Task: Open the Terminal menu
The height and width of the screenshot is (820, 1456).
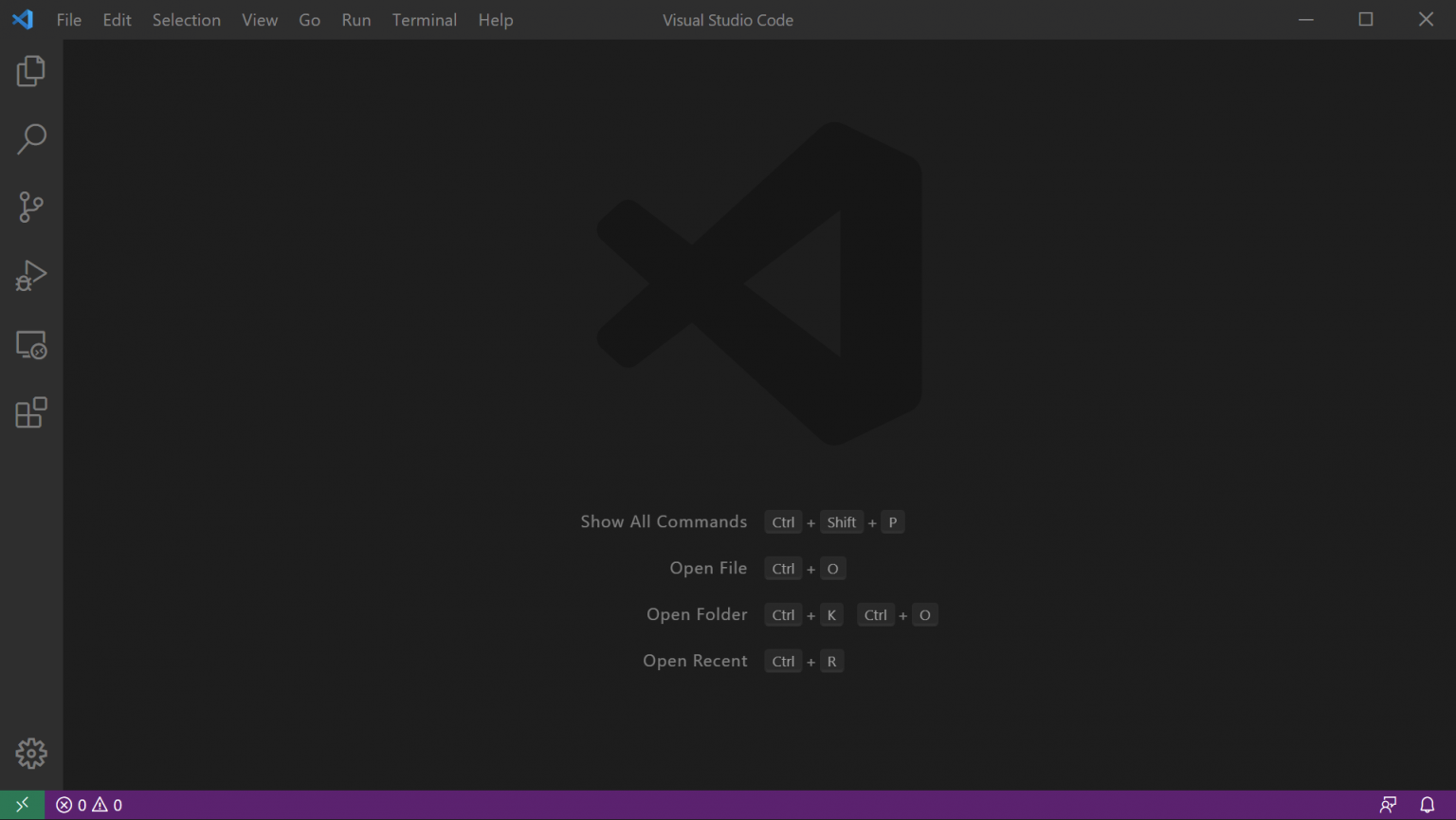Action: coord(425,20)
